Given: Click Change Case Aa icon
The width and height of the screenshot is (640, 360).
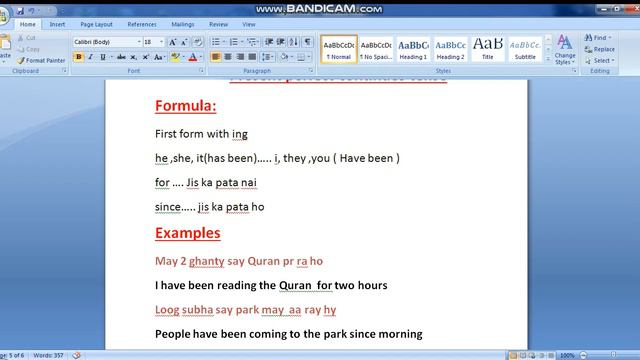Looking at the screenshot, I should pyautogui.click(x=158, y=57).
